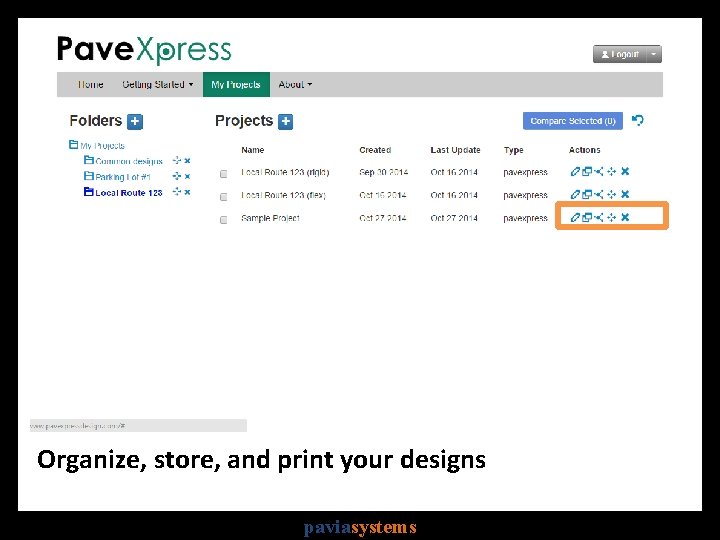
Task: Delete the Parking Lot #1 folder
Action: (x=187, y=177)
